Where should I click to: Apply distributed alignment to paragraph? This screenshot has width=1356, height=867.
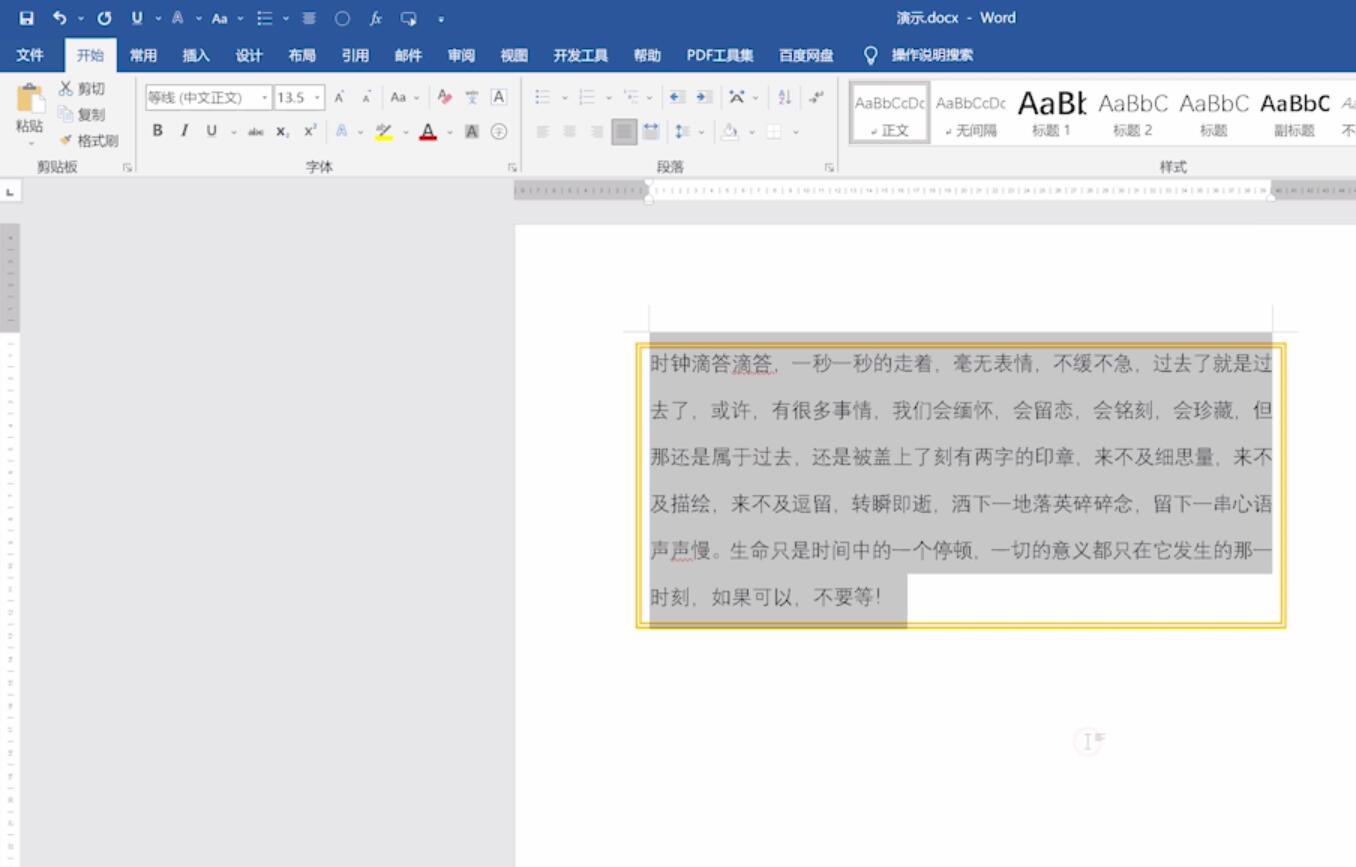[x=651, y=131]
